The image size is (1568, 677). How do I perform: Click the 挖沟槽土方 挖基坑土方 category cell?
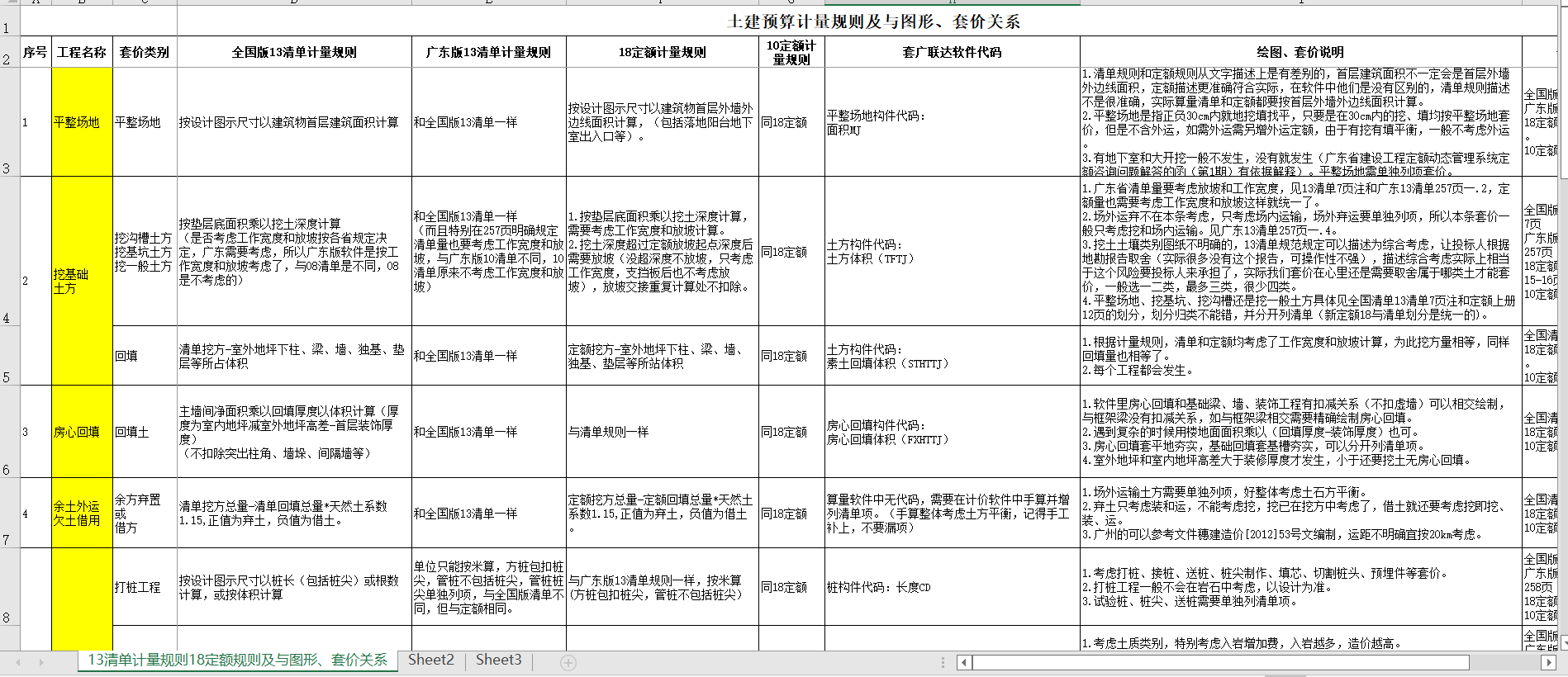tap(145, 251)
